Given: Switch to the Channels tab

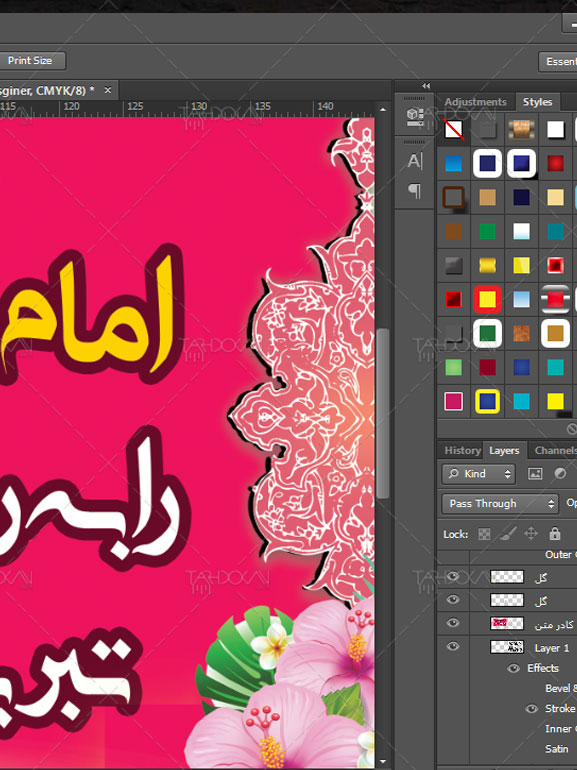Looking at the screenshot, I should point(554,450).
